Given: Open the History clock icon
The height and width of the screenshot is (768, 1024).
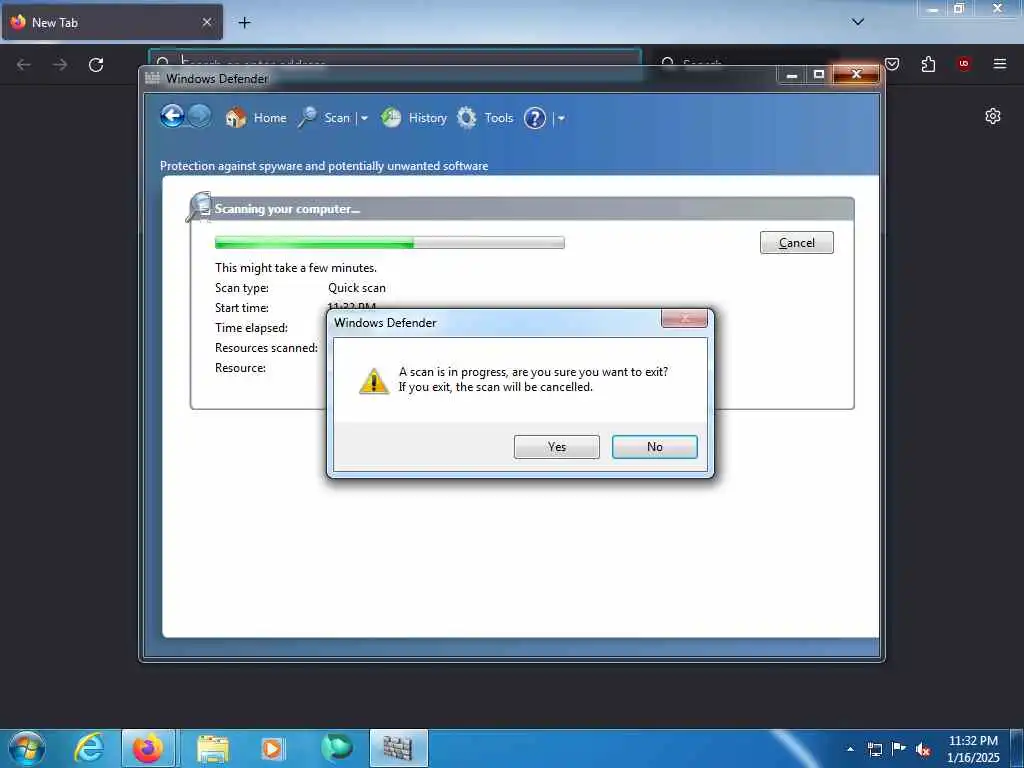Looking at the screenshot, I should (391, 118).
